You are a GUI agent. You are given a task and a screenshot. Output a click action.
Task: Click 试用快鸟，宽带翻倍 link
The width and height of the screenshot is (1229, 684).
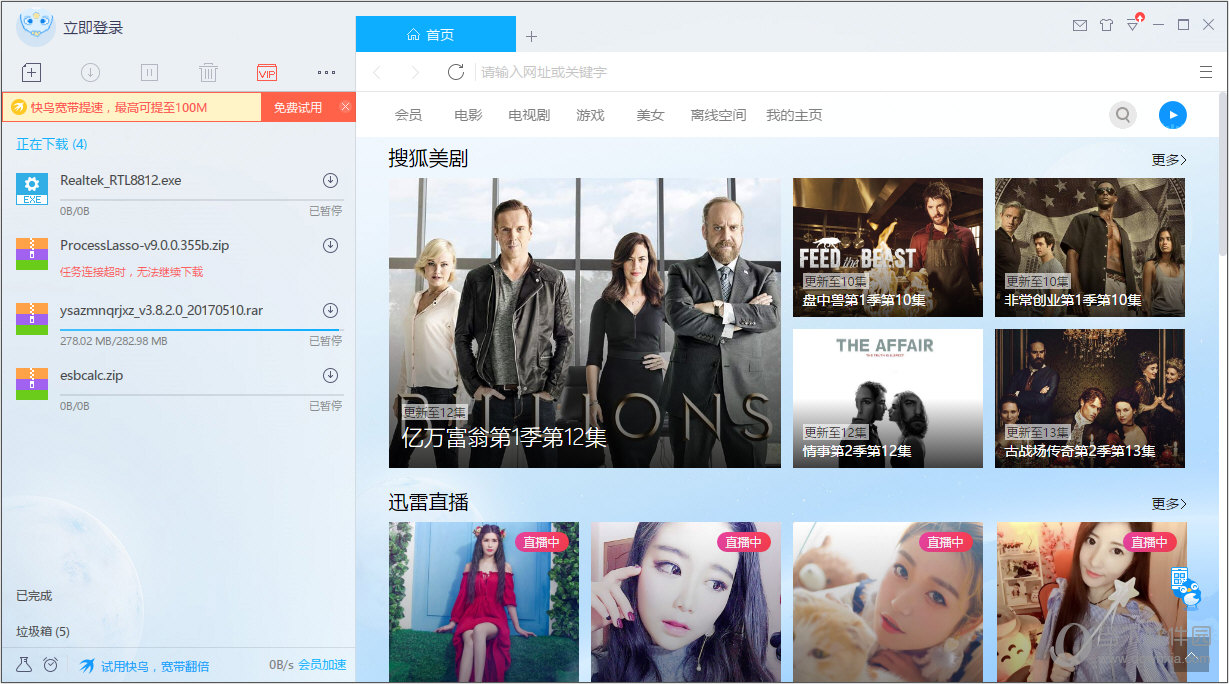click(x=155, y=665)
